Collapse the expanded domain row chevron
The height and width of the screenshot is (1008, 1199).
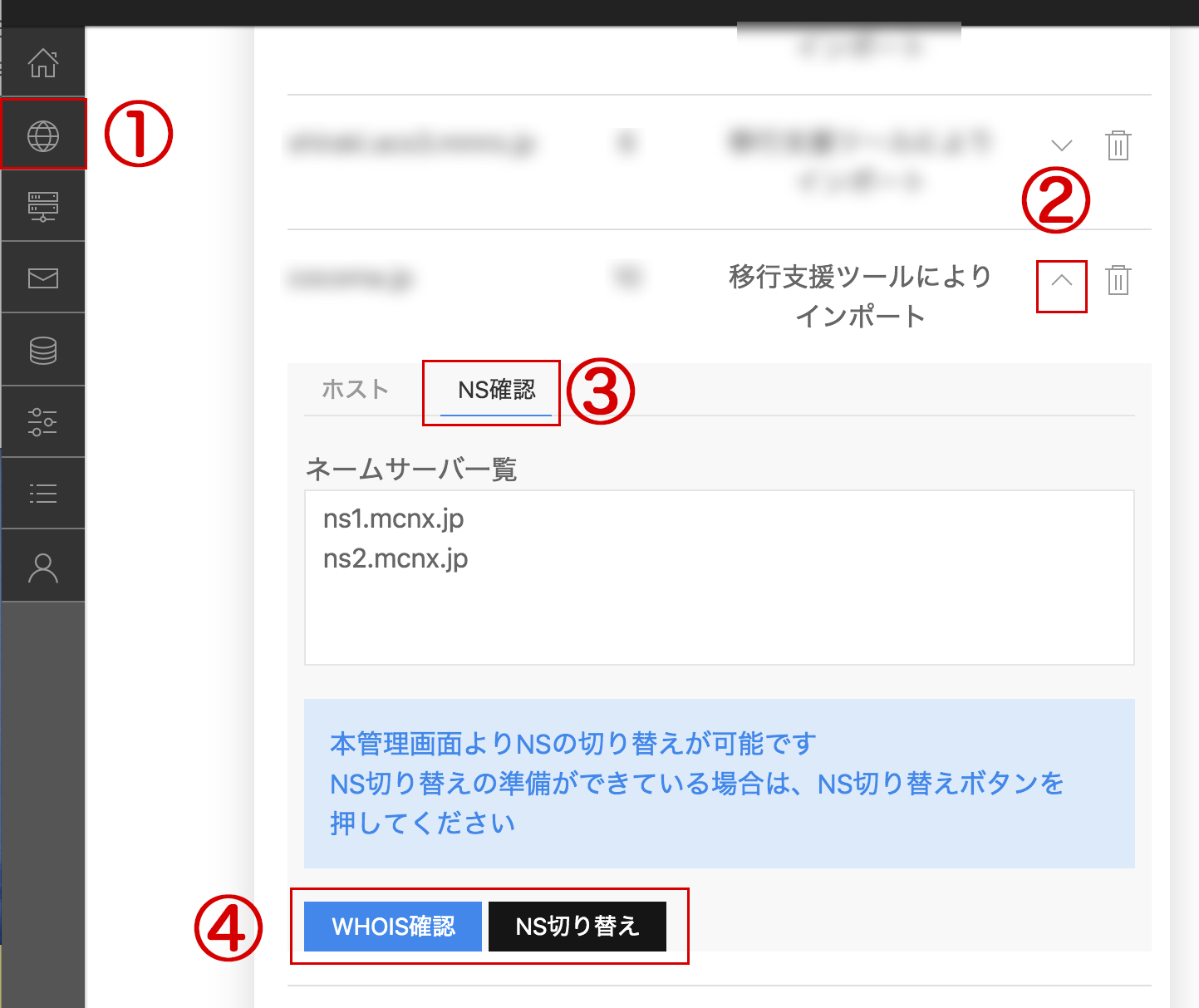click(x=1062, y=281)
